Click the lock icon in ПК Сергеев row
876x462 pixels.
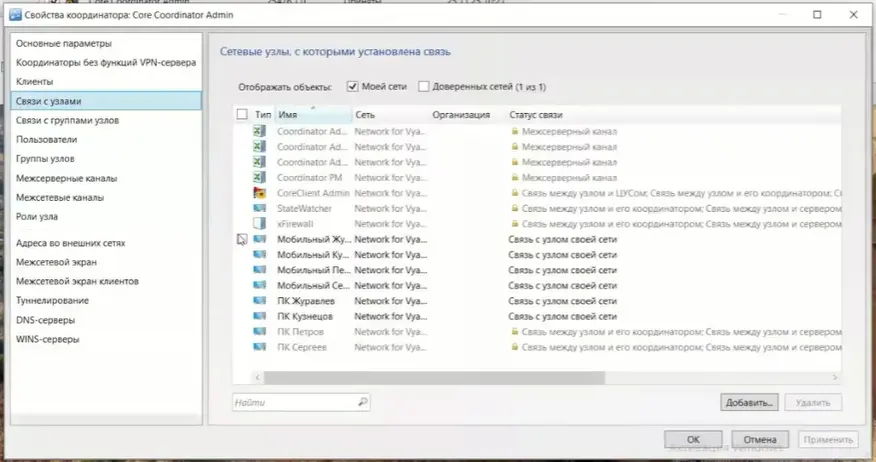(515, 347)
